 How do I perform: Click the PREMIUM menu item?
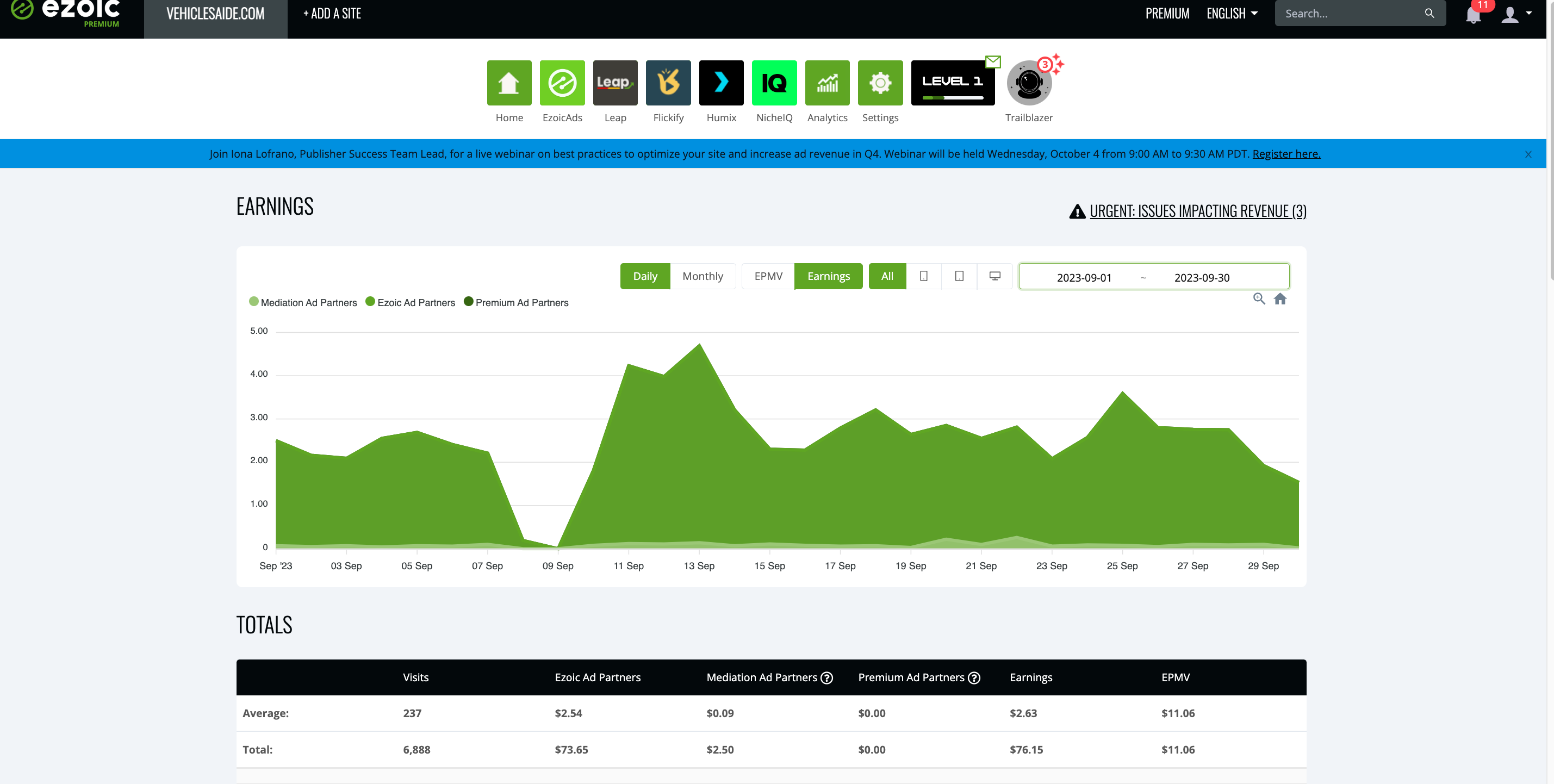click(1167, 13)
